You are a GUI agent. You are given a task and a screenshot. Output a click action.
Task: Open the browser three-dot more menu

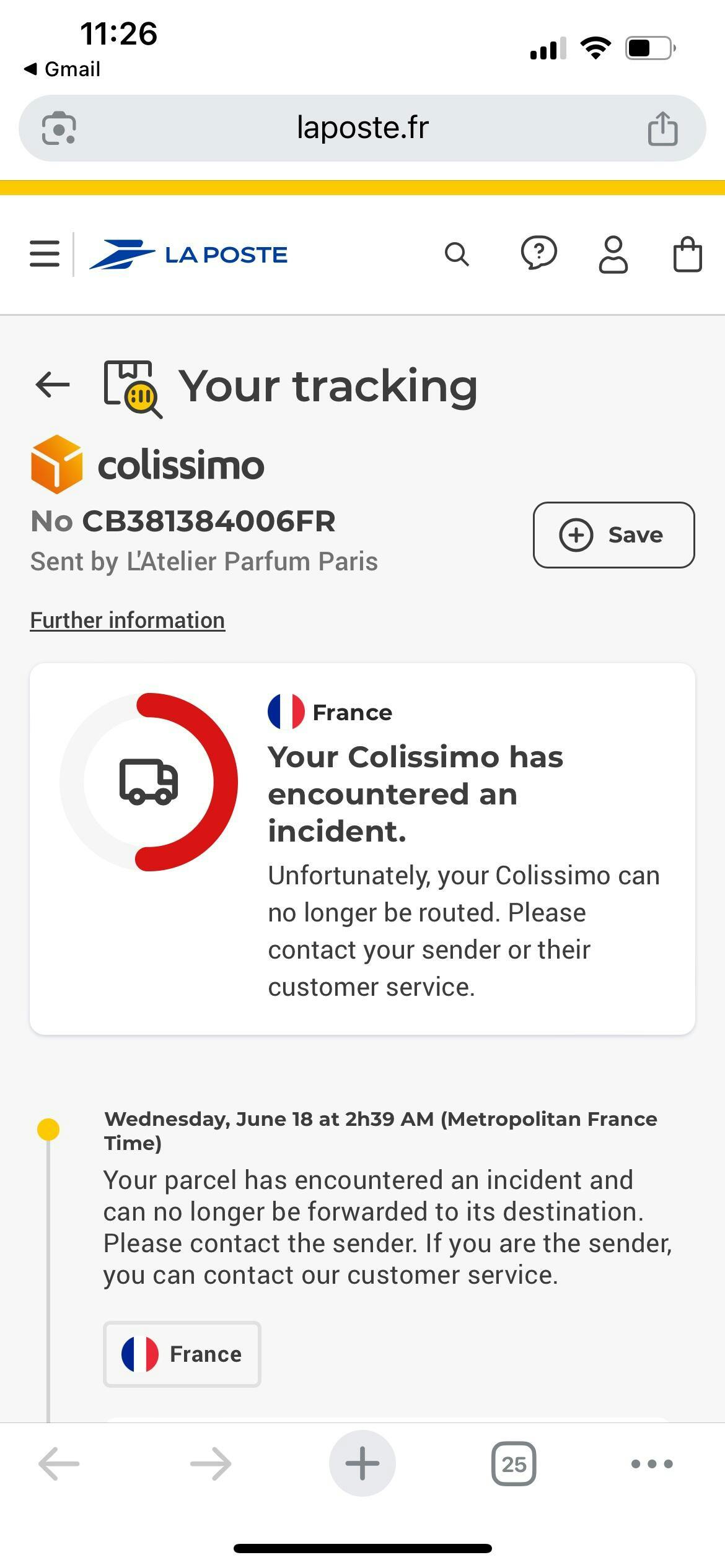pyautogui.click(x=652, y=1464)
